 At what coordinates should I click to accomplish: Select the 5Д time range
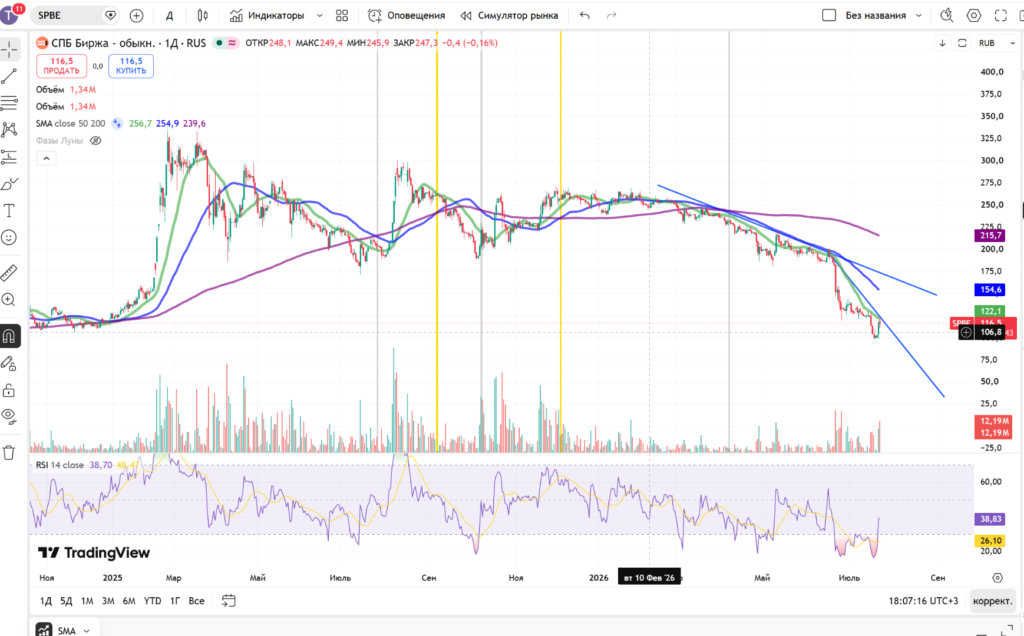tap(66, 601)
